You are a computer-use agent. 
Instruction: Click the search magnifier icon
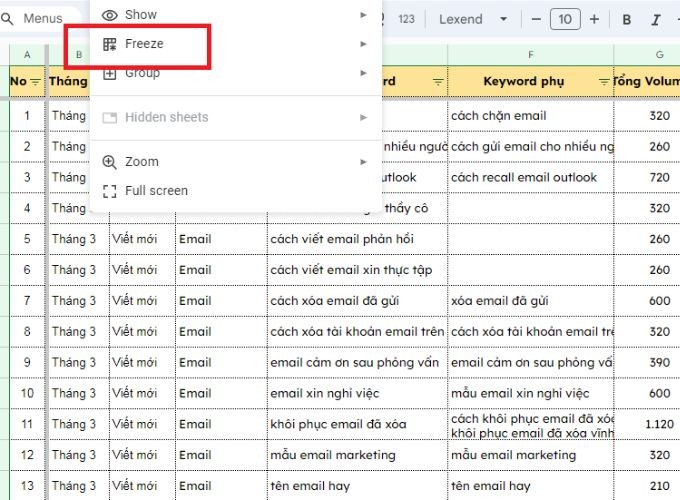[7, 19]
